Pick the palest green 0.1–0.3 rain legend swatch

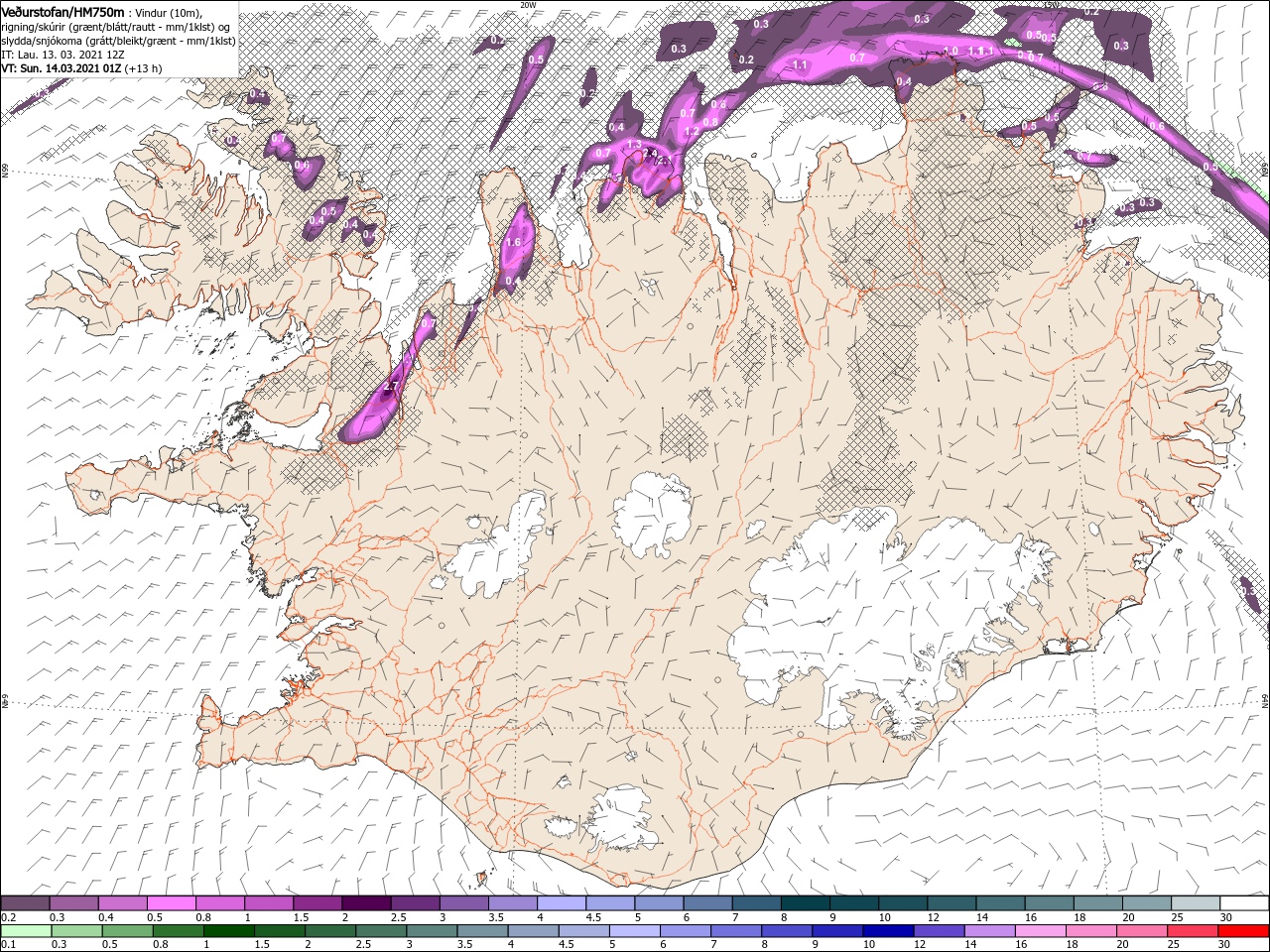26,930
